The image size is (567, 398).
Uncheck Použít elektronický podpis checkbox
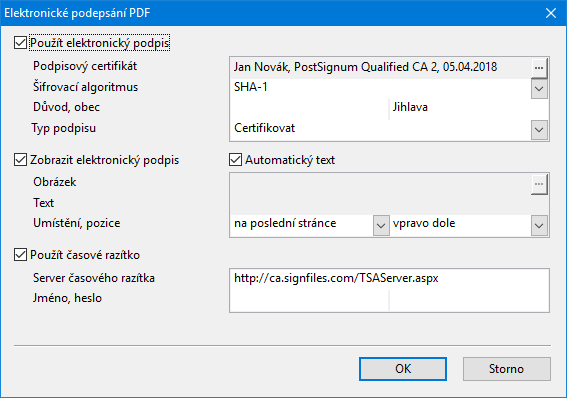coord(20,43)
